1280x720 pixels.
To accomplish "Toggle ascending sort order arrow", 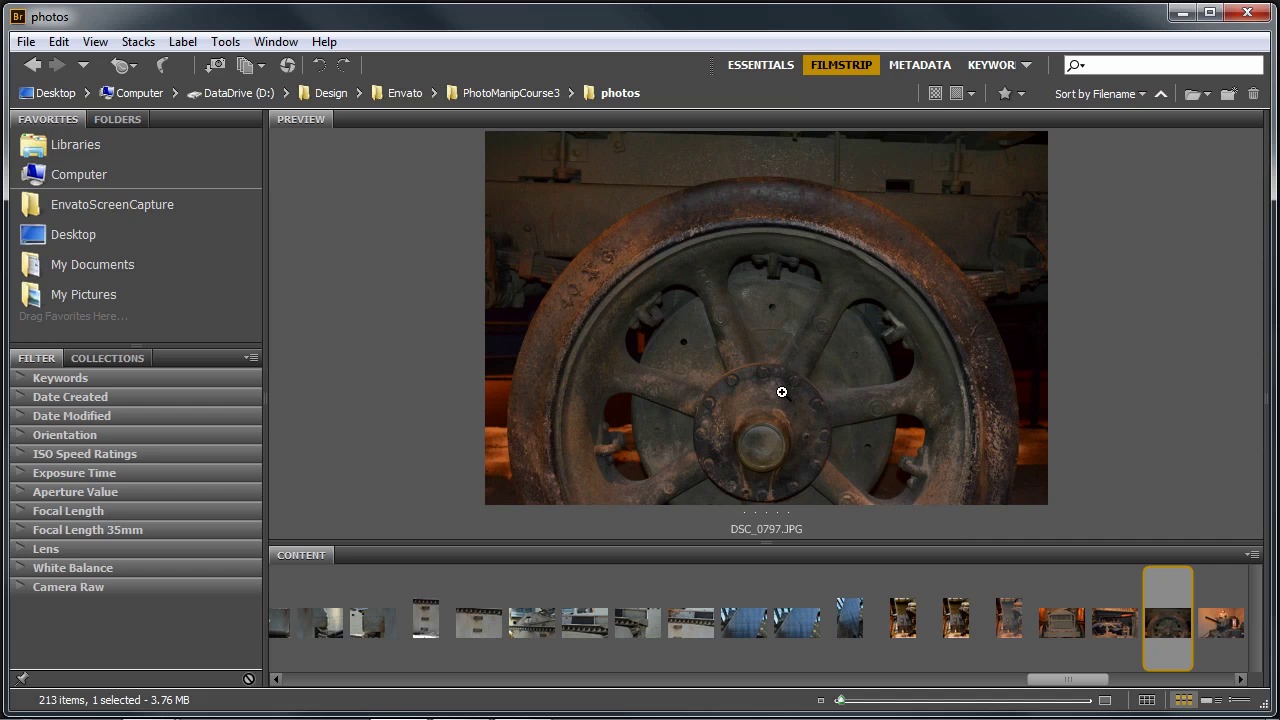I will 1161,94.
